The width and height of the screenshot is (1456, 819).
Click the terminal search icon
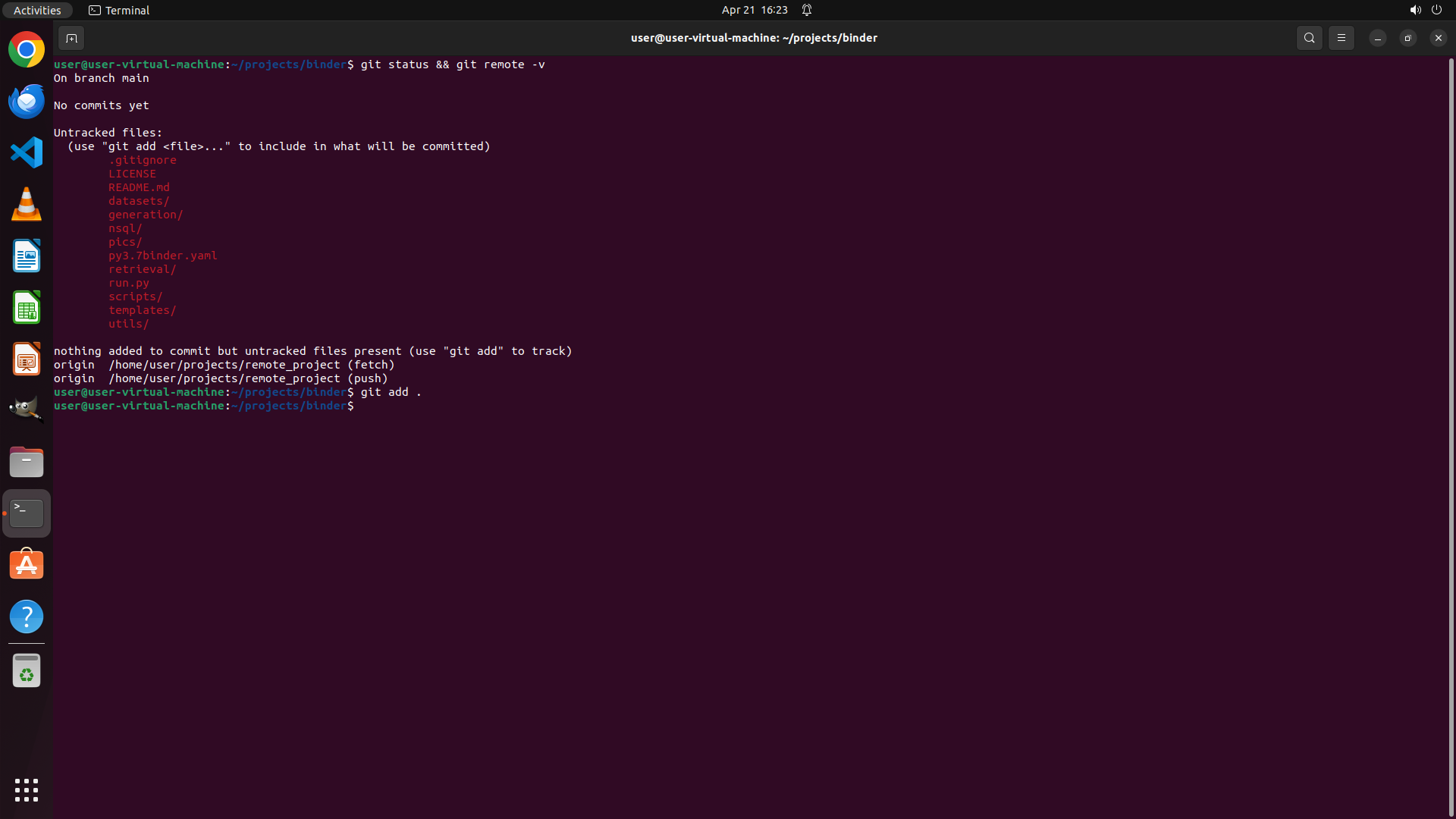click(x=1309, y=38)
